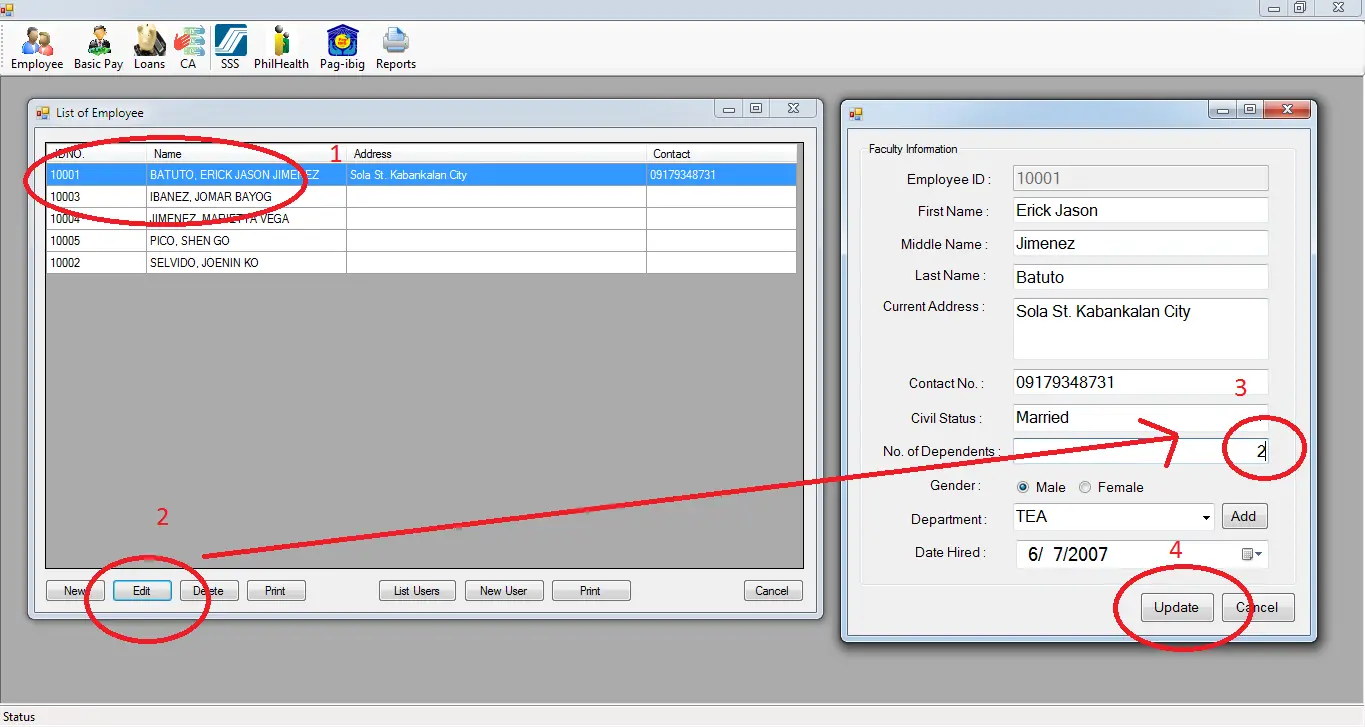This screenshot has width=1365, height=727.
Task: Open the Date Hired calendar dropdown
Action: (1252, 554)
